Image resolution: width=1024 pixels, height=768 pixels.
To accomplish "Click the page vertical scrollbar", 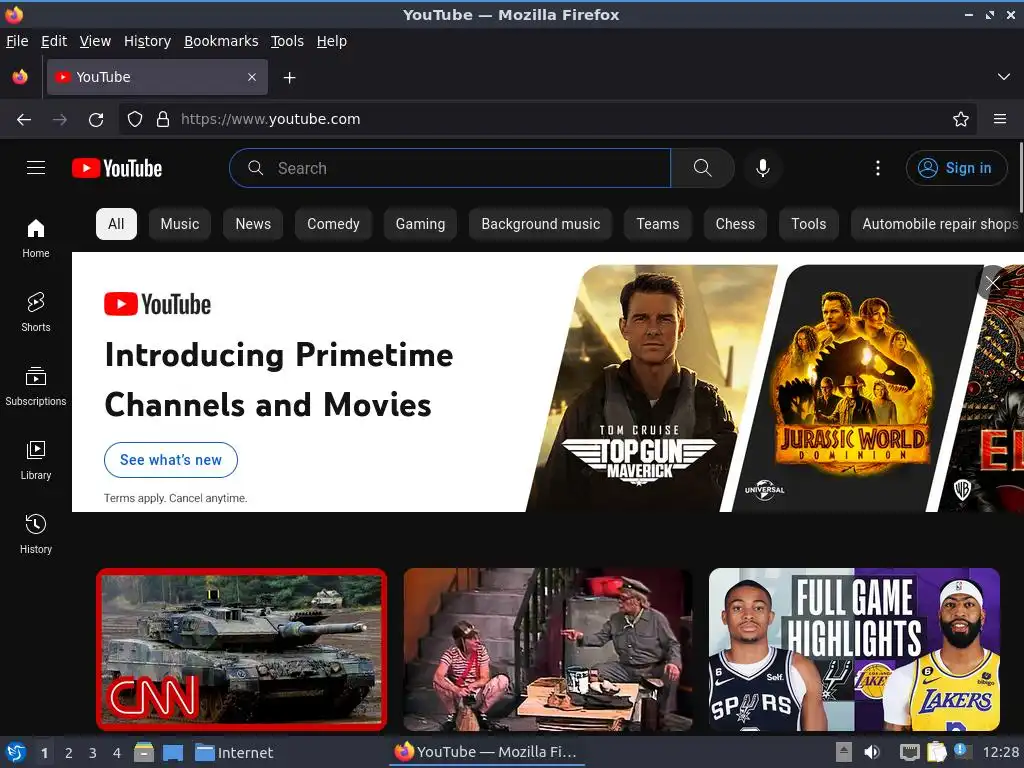I will pos(1021,176).
